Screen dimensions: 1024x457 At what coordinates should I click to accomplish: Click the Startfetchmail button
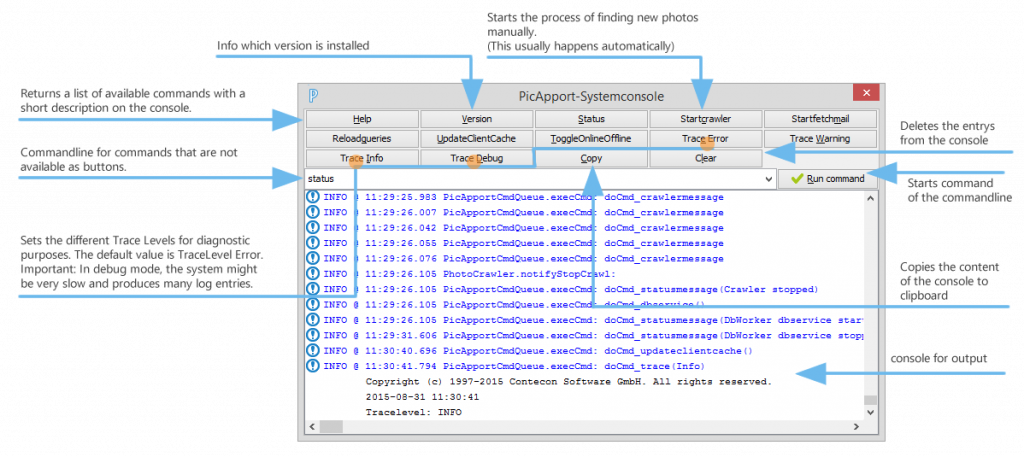tap(820, 119)
